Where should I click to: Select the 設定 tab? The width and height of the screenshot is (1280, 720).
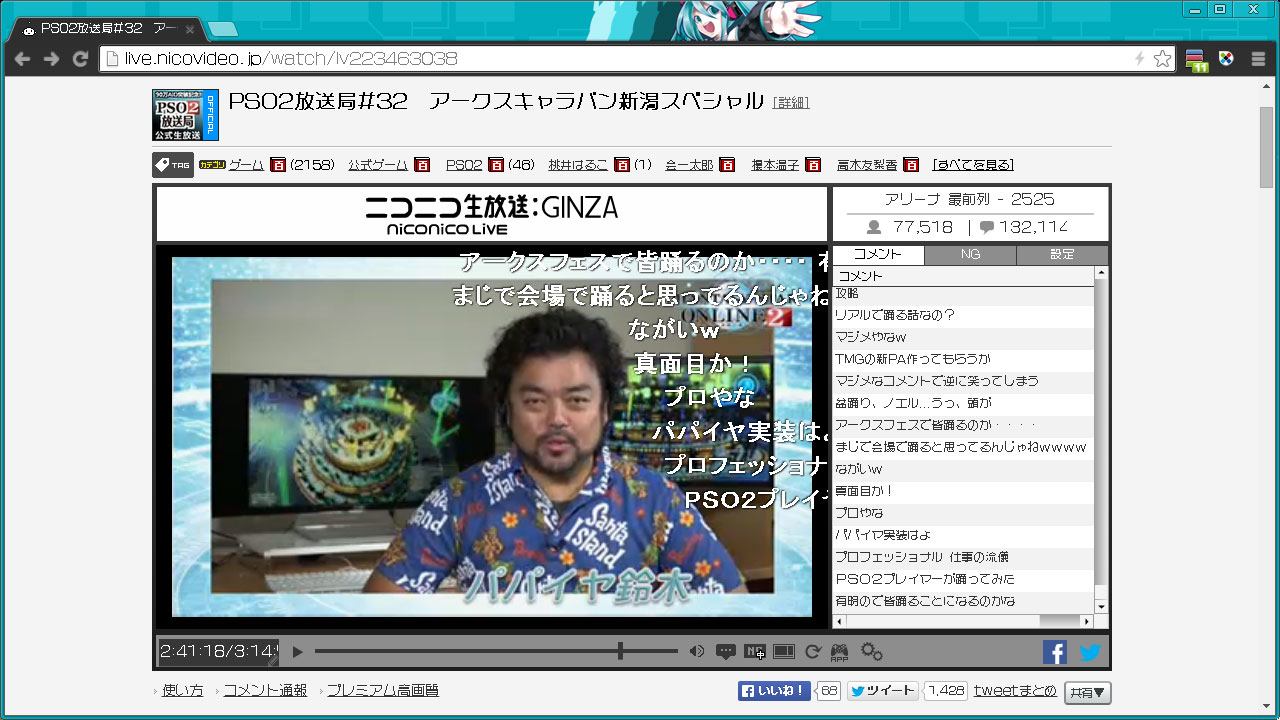click(x=1062, y=255)
